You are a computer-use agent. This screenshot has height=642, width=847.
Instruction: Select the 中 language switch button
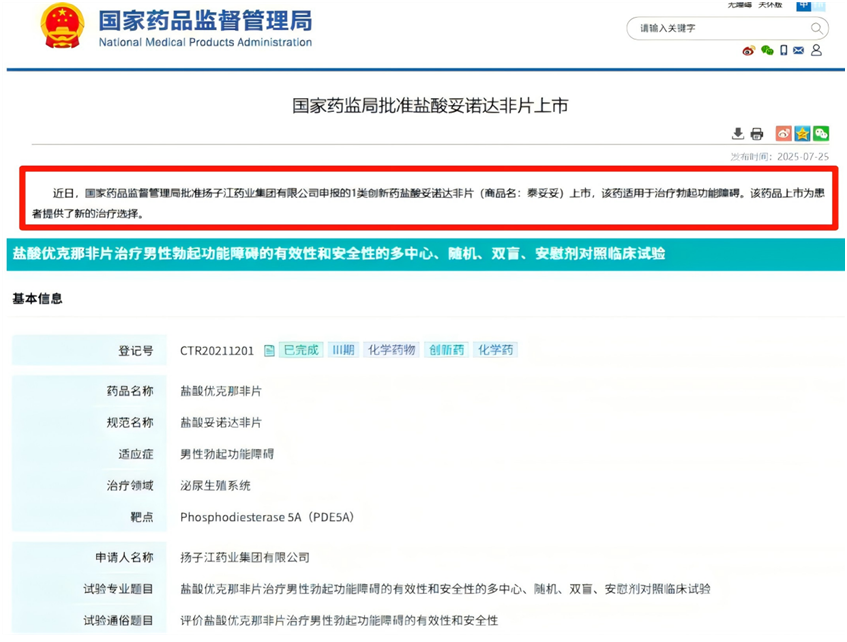click(x=804, y=5)
